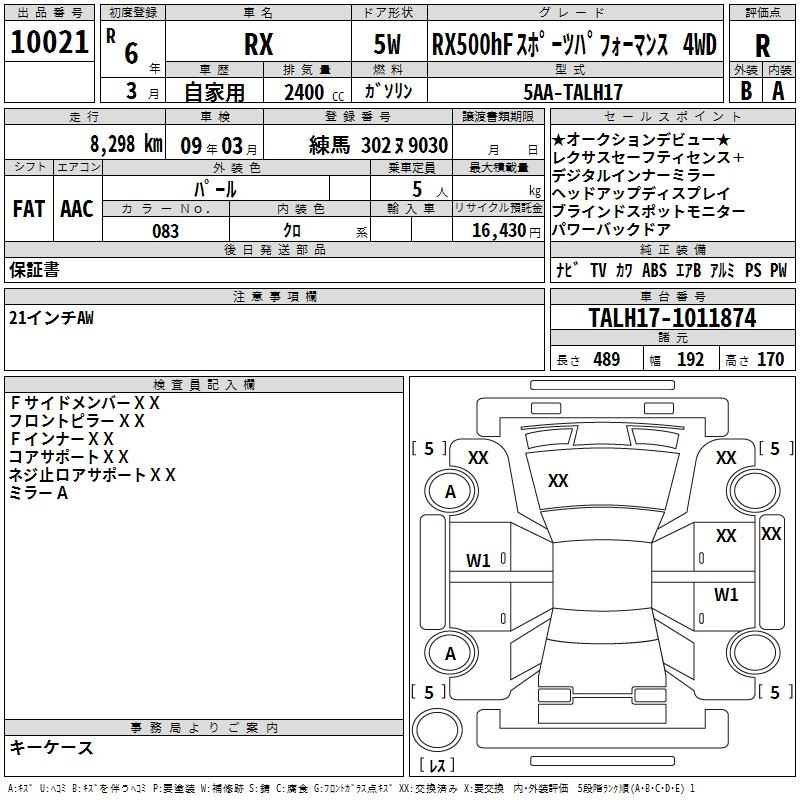Click inspector note ミラー A
800x800 pixels.
tap(39, 493)
